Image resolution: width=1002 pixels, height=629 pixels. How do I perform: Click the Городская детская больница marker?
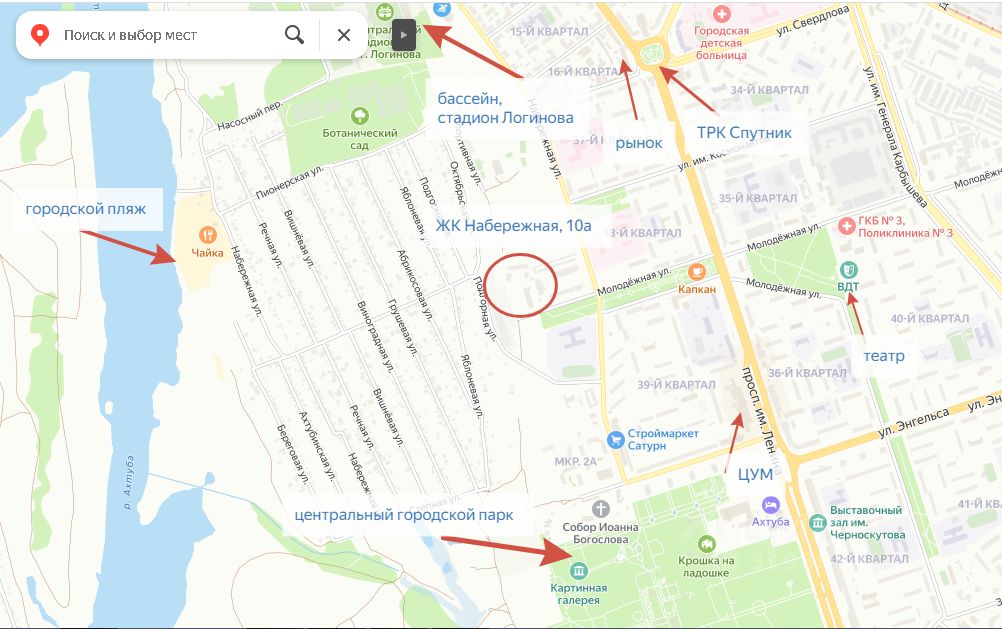tap(721, 13)
